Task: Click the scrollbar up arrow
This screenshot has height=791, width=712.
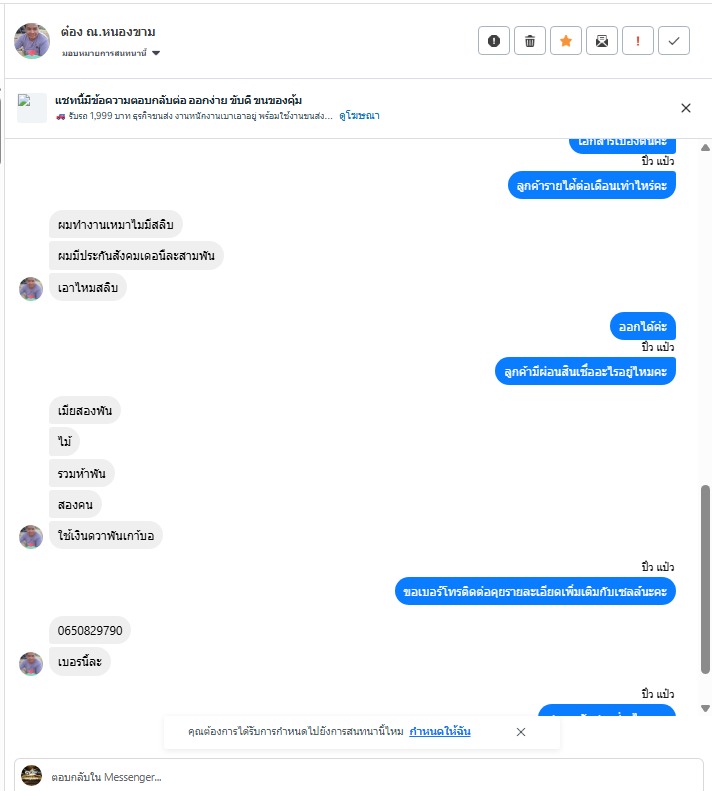Action: click(705, 148)
